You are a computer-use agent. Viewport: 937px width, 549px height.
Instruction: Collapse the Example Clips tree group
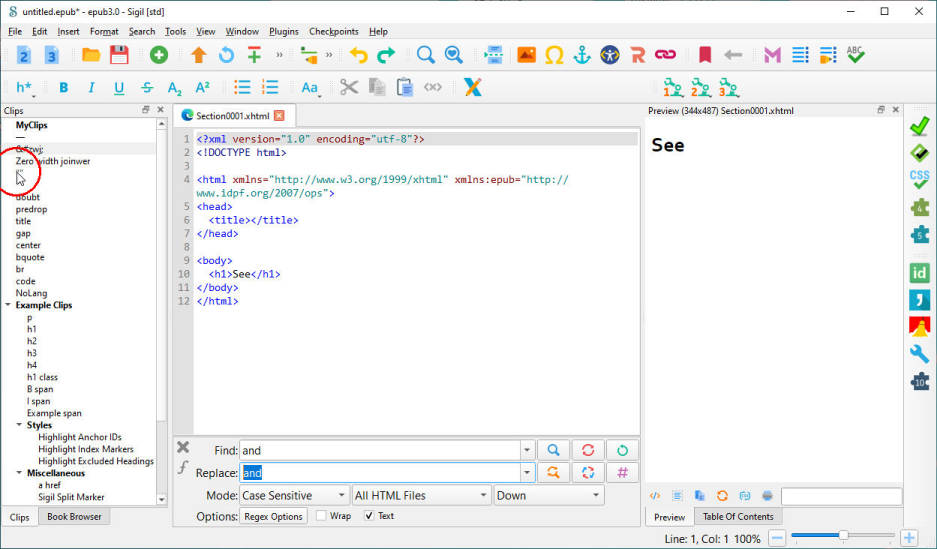[9, 305]
